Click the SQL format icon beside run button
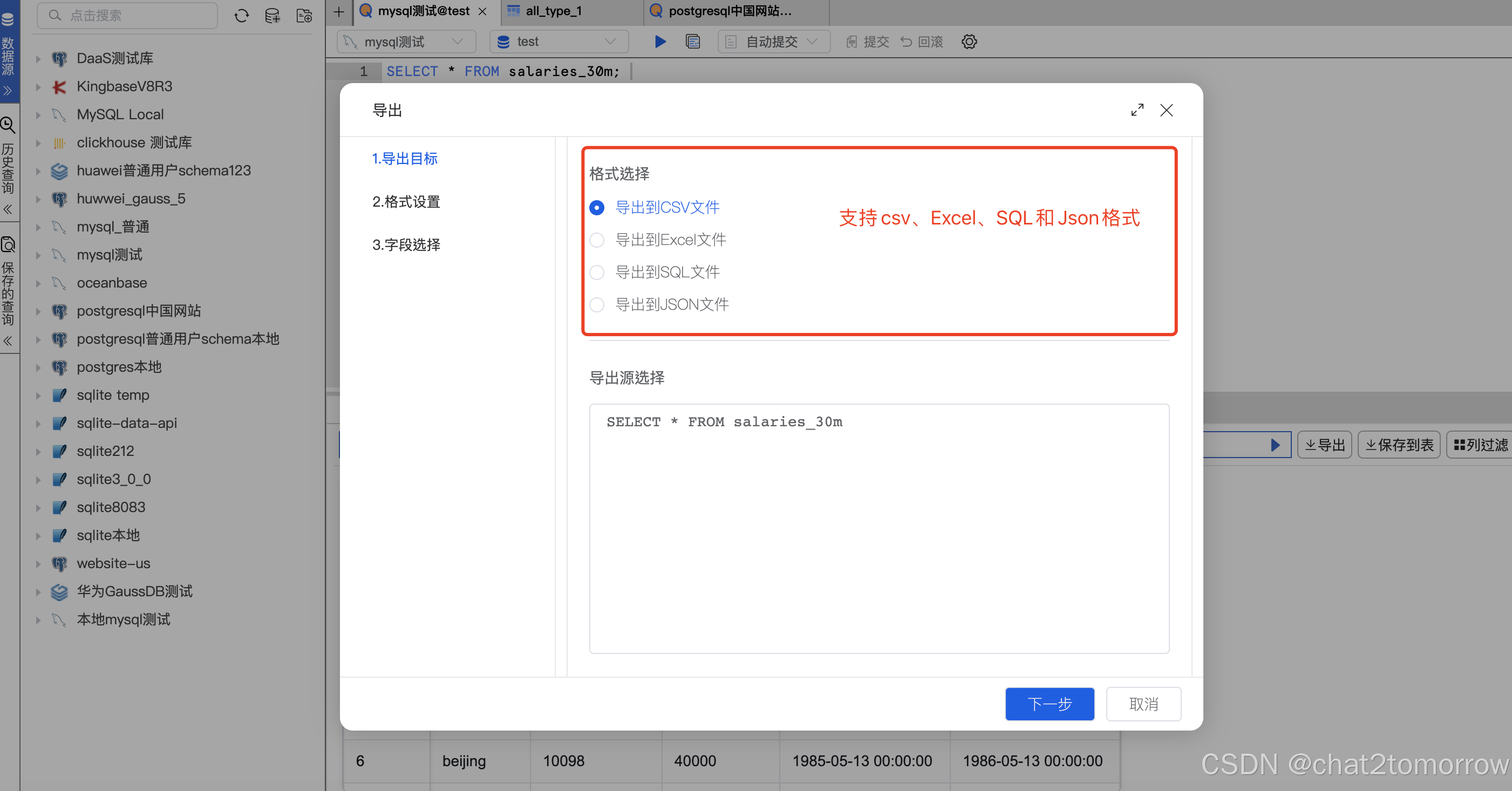Screen dimensions: 1512x791 point(693,41)
